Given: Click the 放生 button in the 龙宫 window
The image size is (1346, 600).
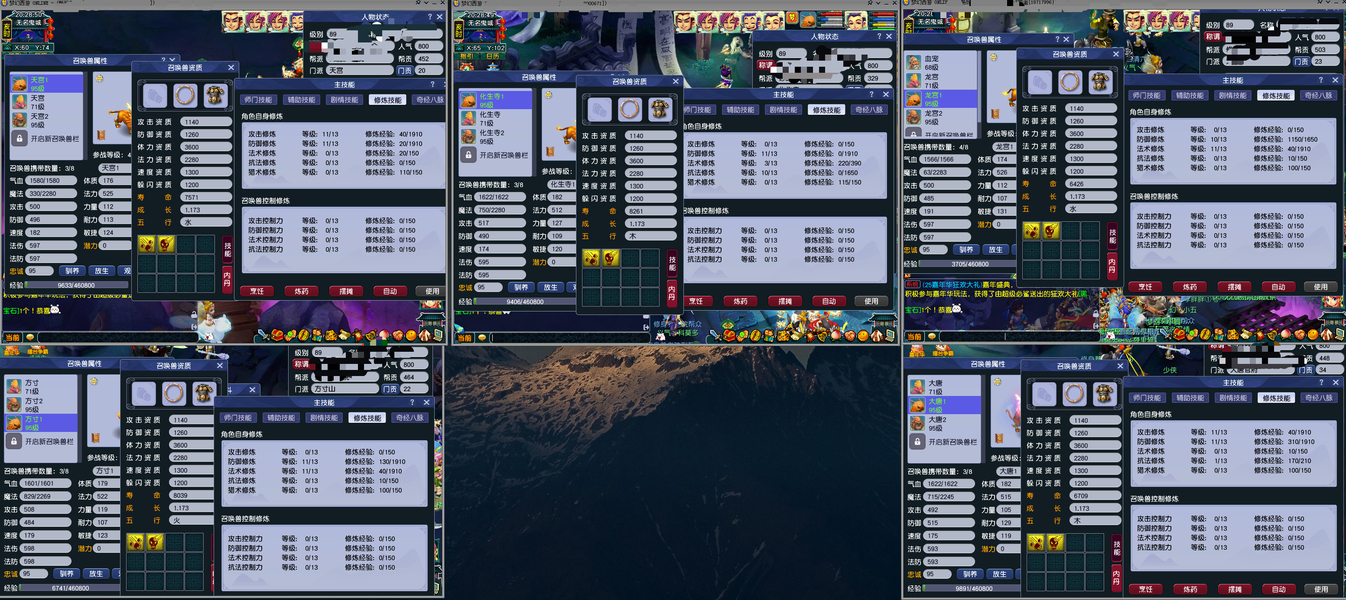Looking at the screenshot, I should click(x=996, y=250).
